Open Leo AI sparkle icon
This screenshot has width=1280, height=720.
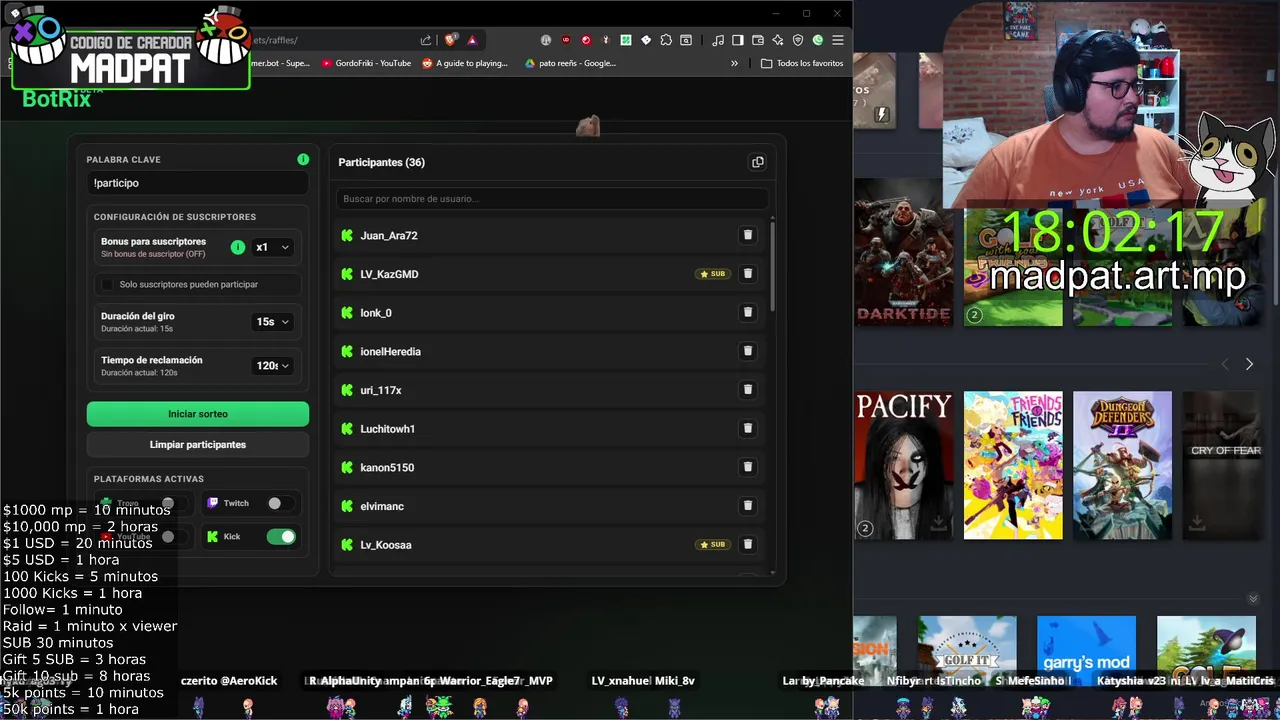pos(778,40)
